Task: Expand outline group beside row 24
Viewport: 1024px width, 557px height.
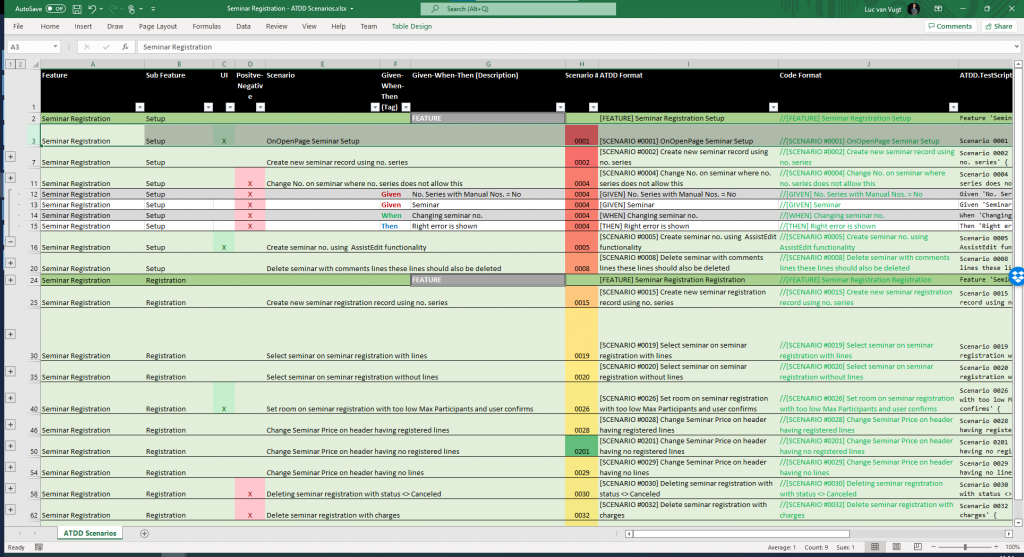Action: coord(10,280)
